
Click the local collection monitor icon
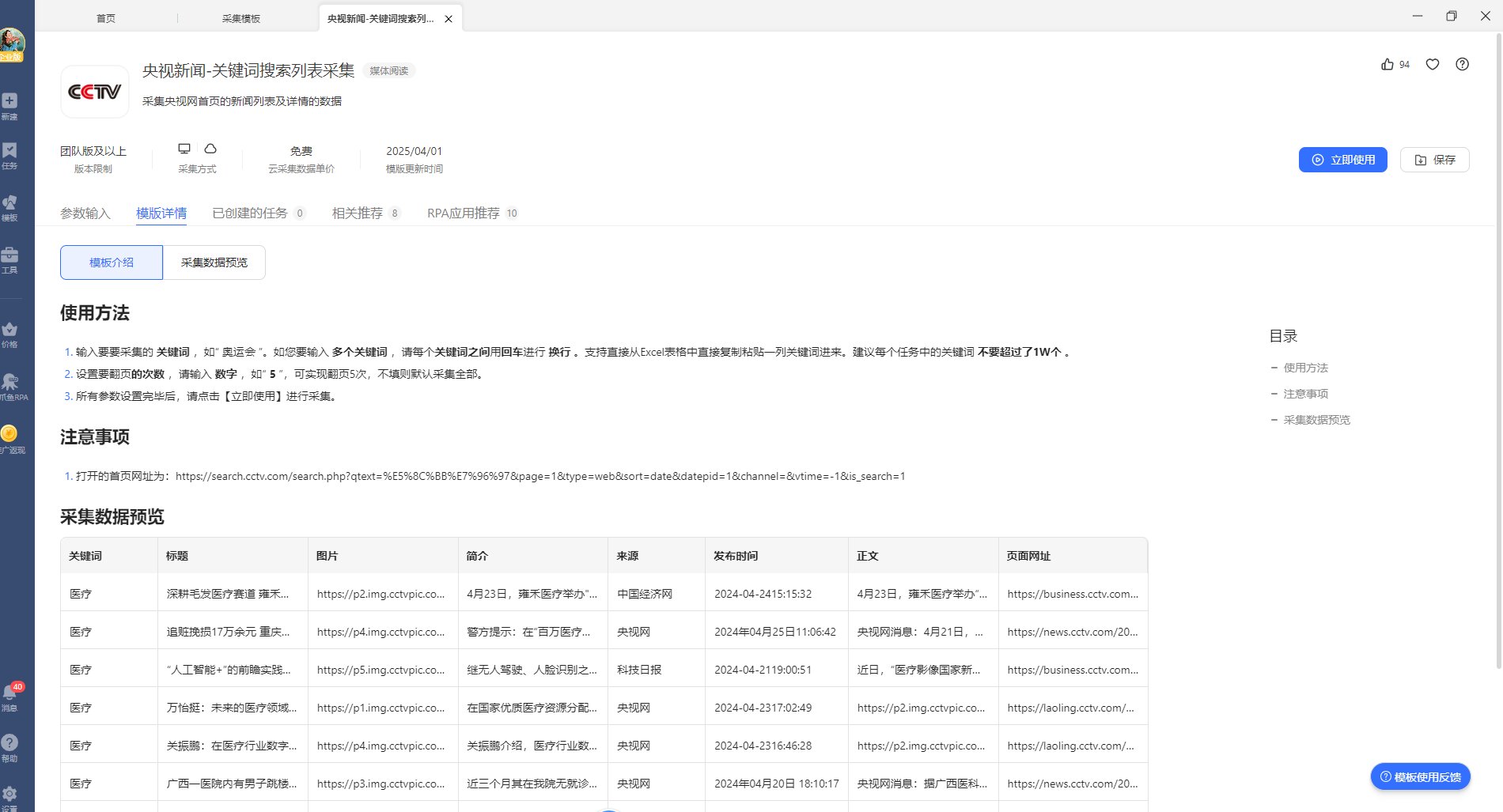pyautogui.click(x=184, y=149)
